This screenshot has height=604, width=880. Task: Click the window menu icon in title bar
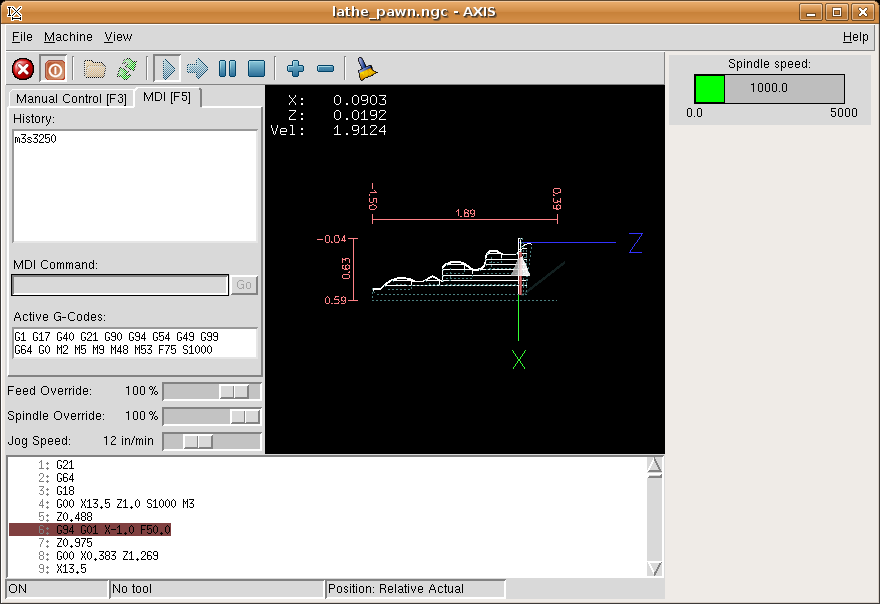[15, 12]
